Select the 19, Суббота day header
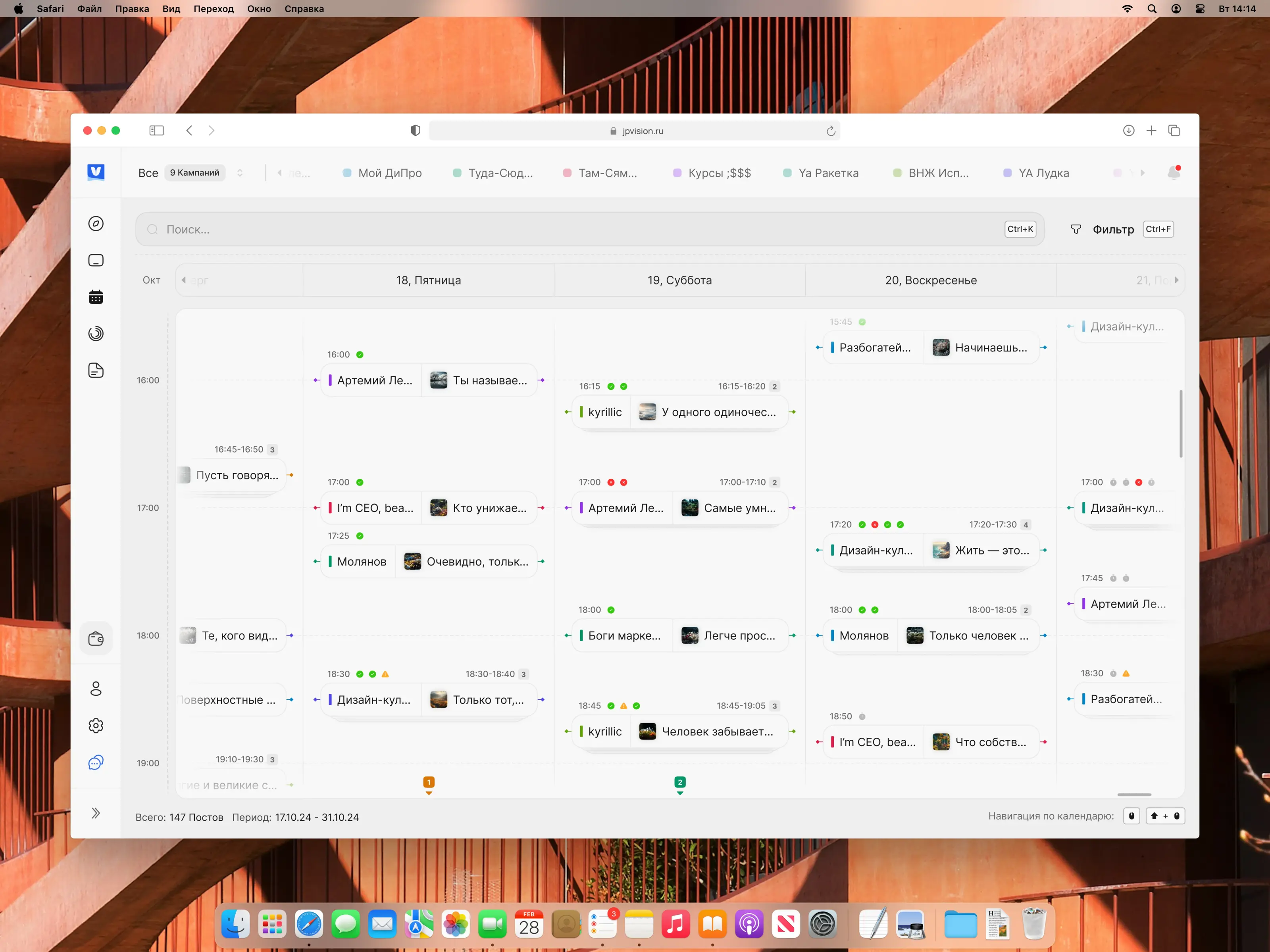1270x952 pixels. point(679,280)
